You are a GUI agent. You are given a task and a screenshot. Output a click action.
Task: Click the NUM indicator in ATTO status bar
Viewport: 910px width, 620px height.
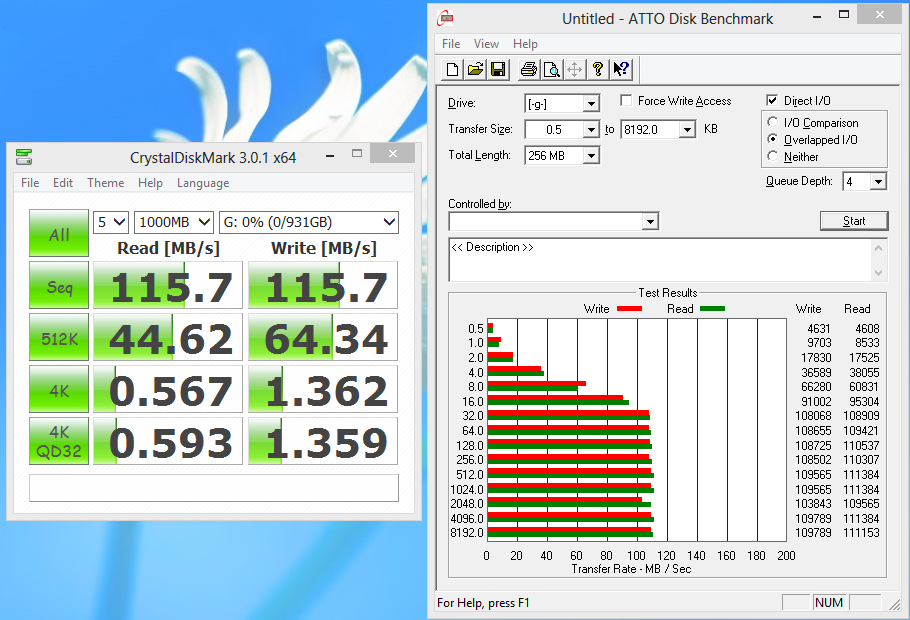tap(829, 603)
